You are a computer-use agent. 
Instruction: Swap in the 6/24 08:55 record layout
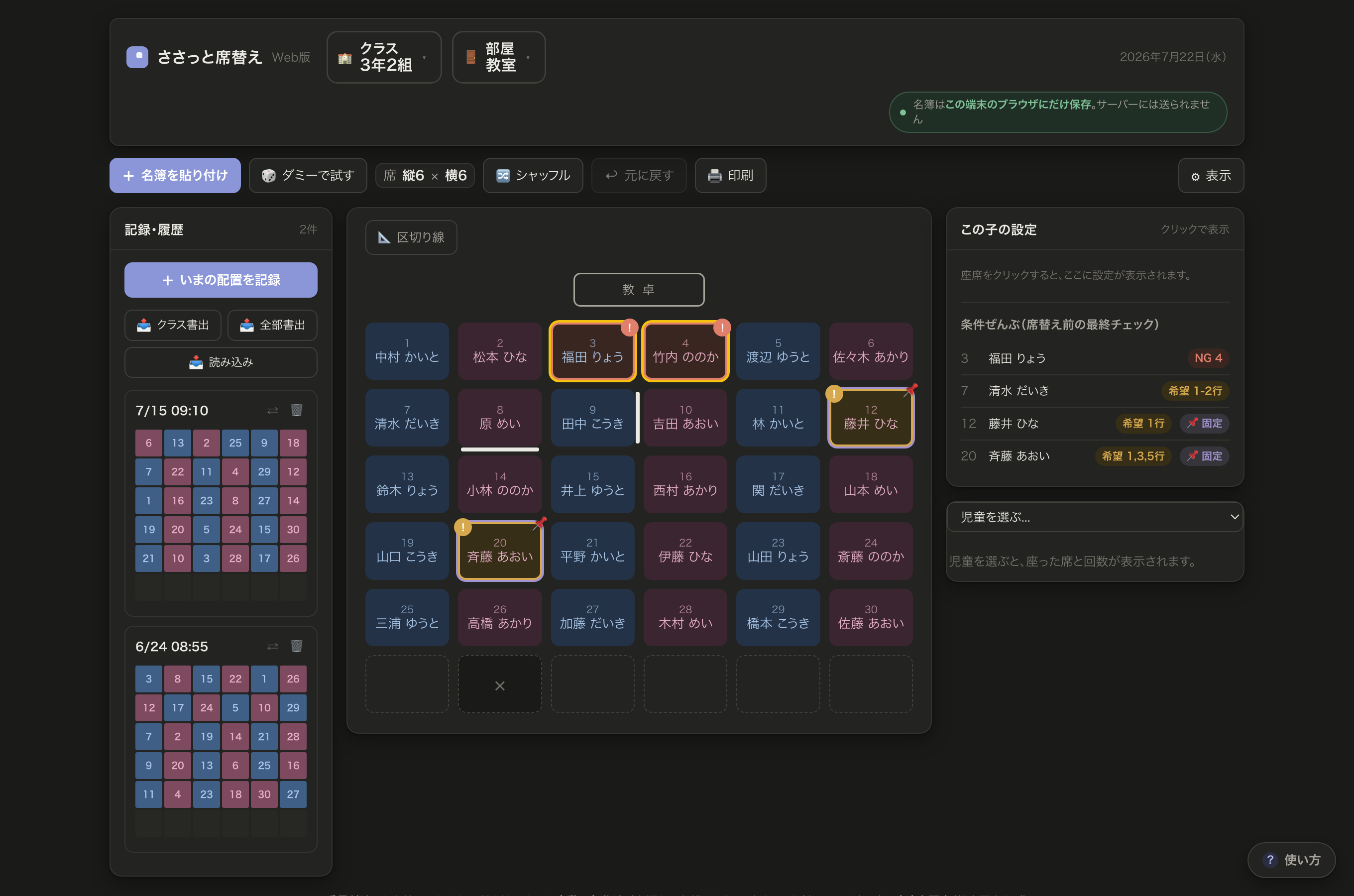coord(272,646)
